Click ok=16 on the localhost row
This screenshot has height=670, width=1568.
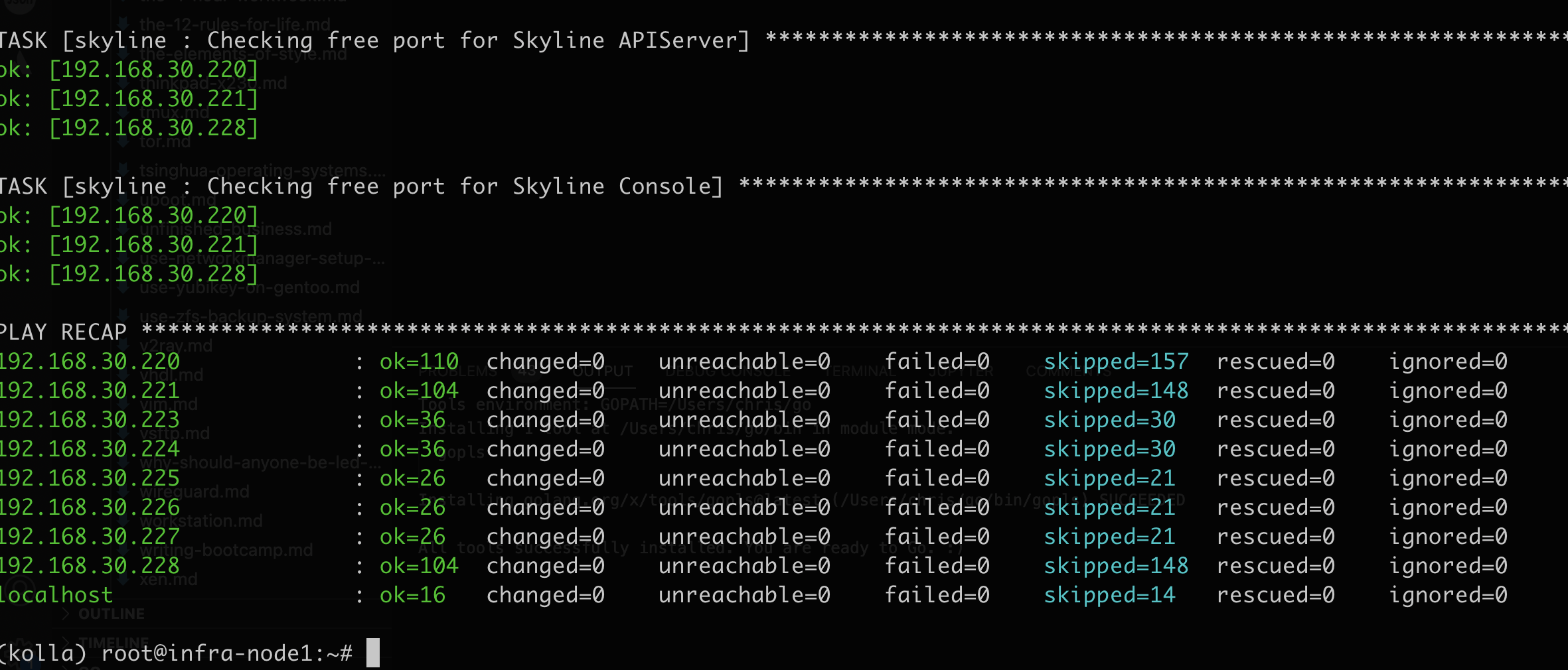point(412,595)
